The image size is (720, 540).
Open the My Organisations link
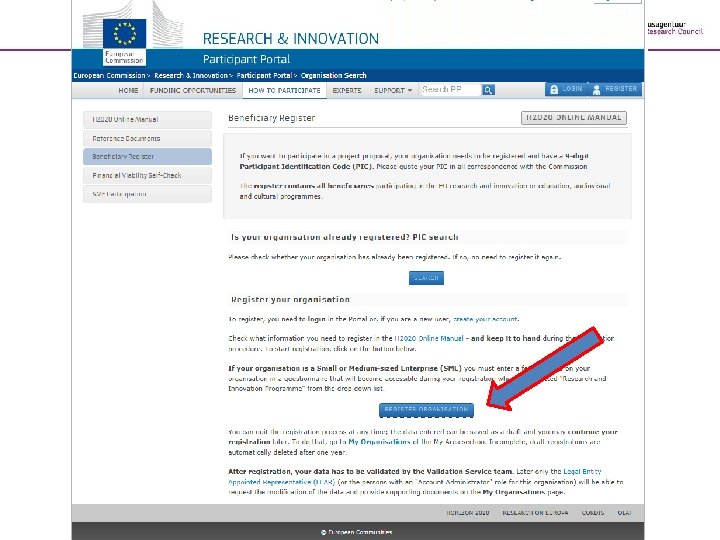(x=379, y=442)
